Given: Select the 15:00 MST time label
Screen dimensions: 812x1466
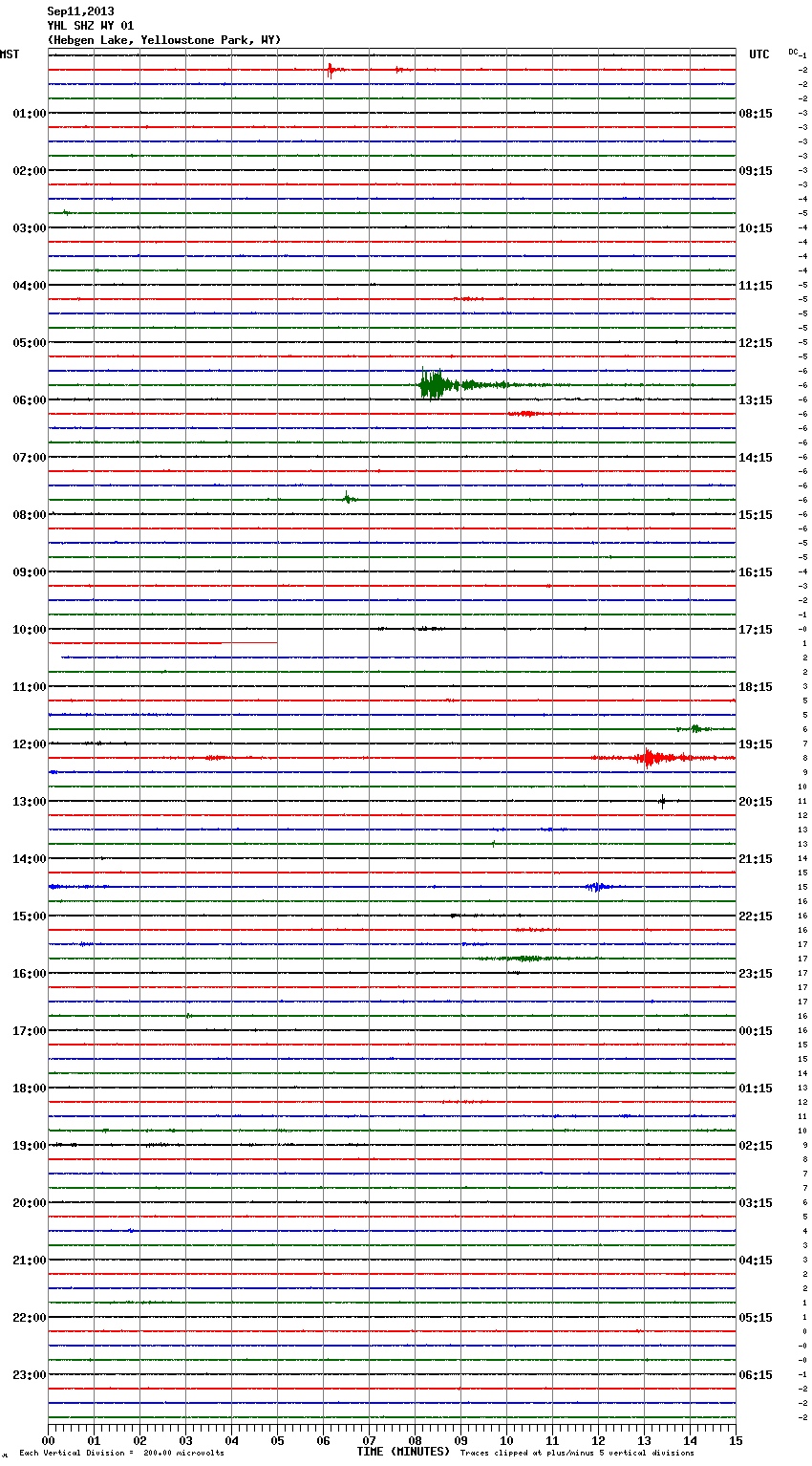Looking at the screenshot, I should point(29,916).
